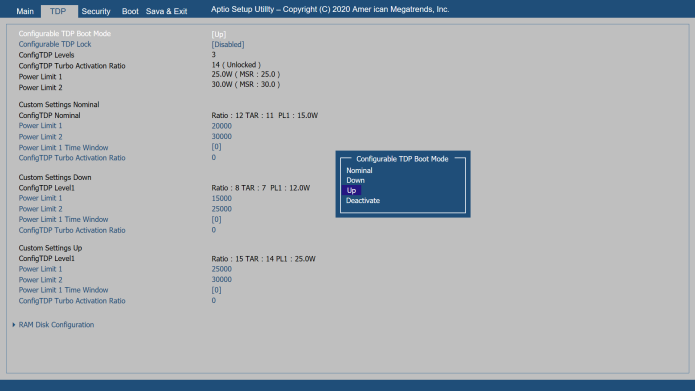The width and height of the screenshot is (695, 391).
Task: Open Up section Time Window [0] value
Action: click(216, 290)
